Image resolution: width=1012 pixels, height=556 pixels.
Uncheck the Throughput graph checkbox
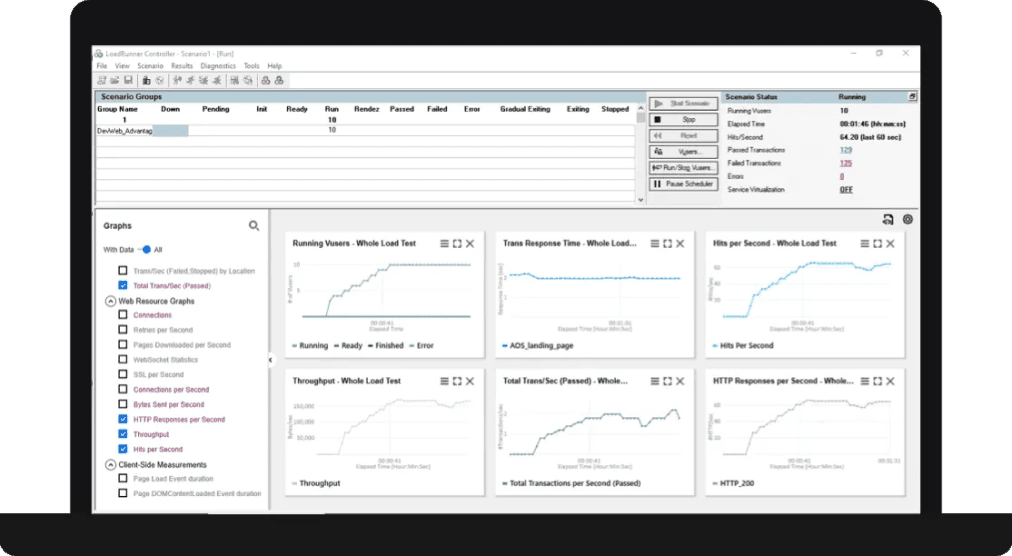(123, 435)
